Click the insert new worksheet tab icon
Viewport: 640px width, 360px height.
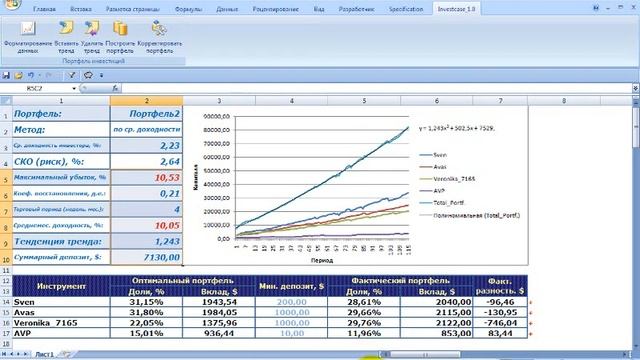65,354
